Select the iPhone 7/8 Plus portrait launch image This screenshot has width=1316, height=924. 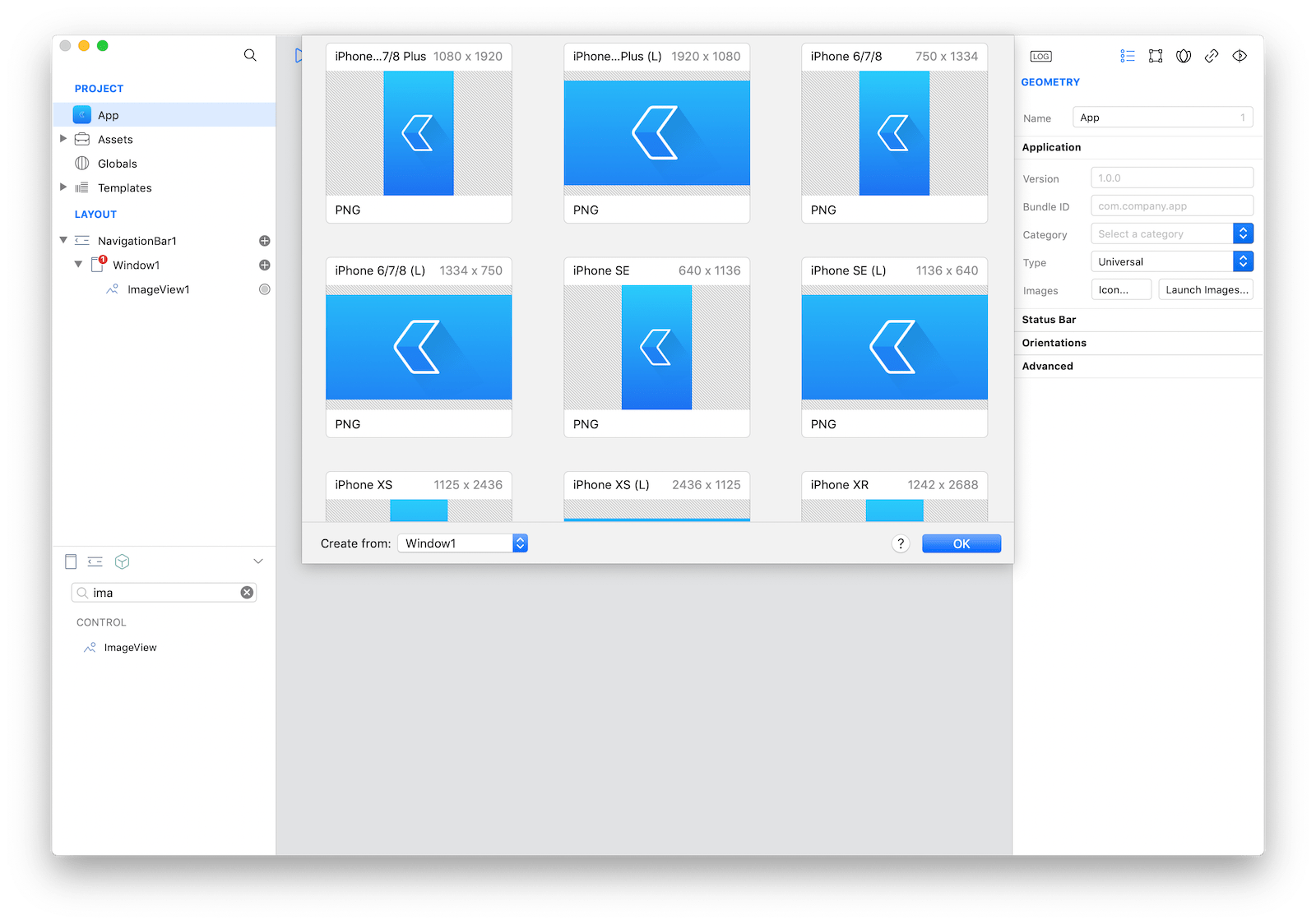pyautogui.click(x=419, y=133)
